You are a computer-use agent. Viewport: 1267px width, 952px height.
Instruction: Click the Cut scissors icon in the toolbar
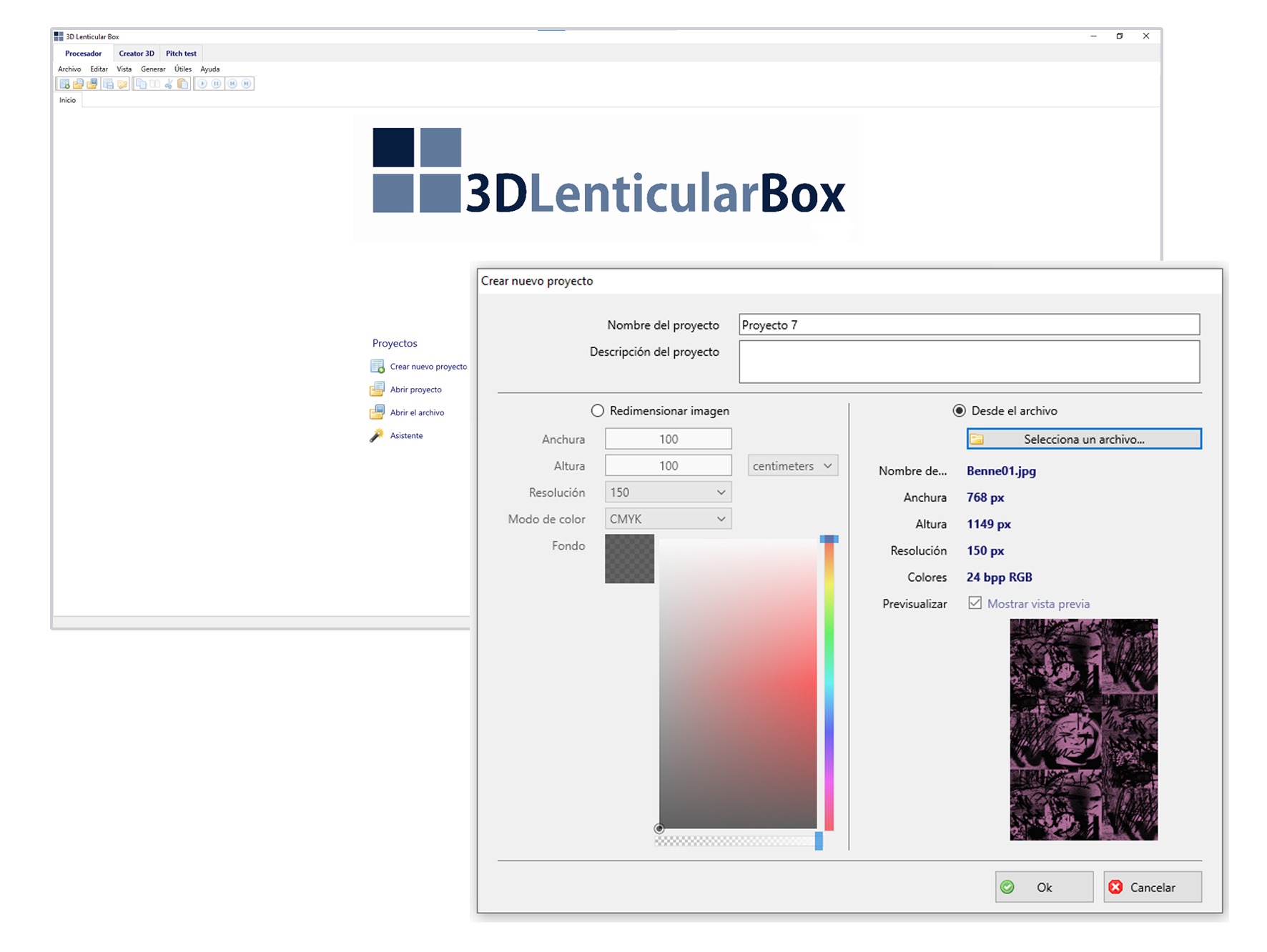(169, 84)
